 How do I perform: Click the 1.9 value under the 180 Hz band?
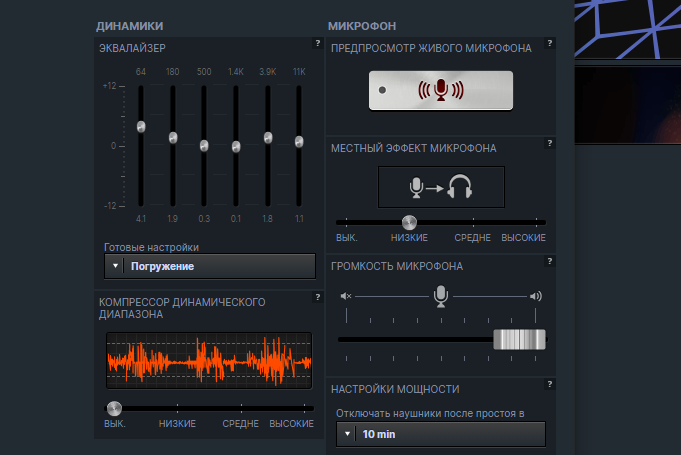[172, 218]
